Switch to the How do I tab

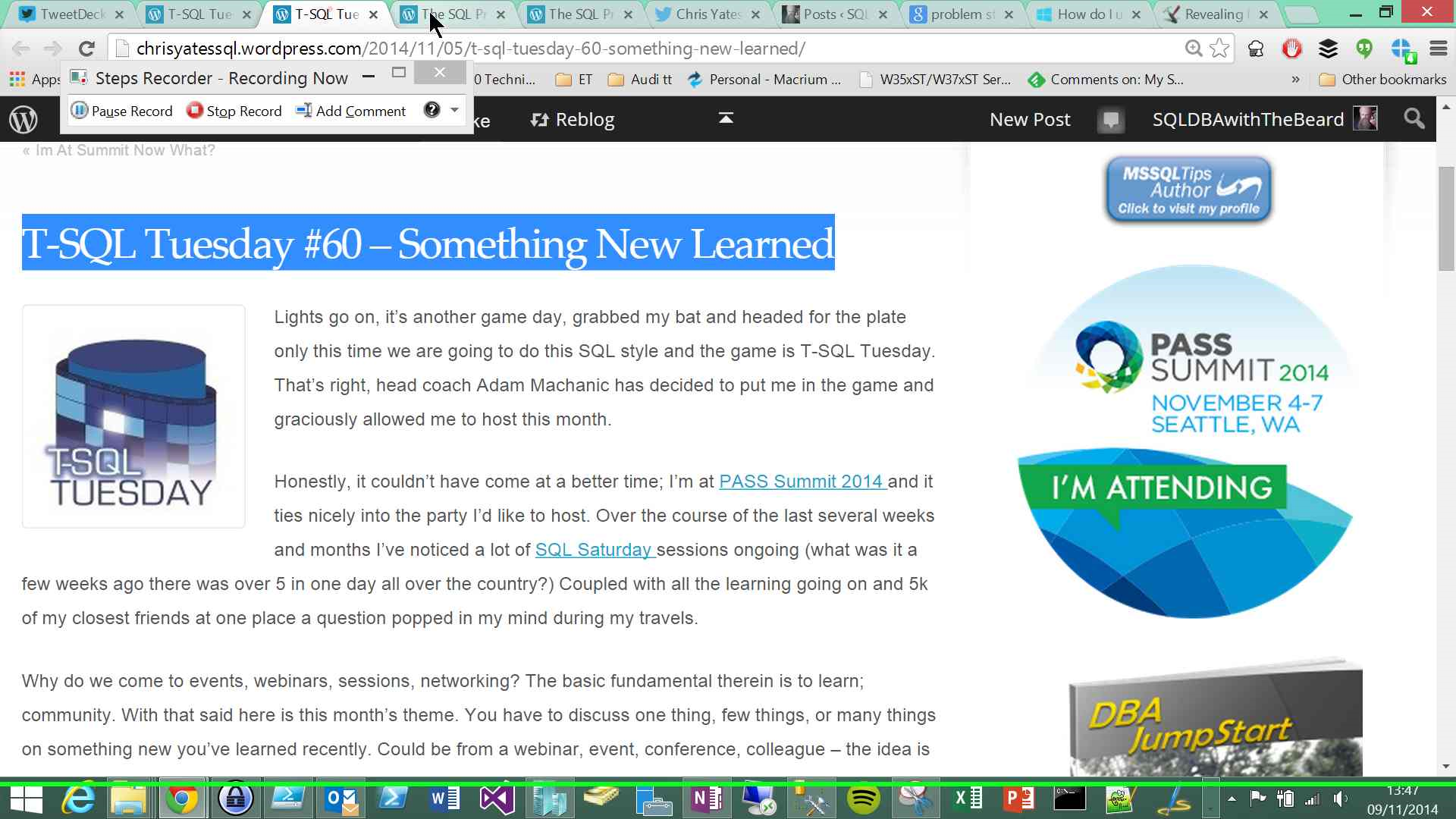pos(1088,14)
